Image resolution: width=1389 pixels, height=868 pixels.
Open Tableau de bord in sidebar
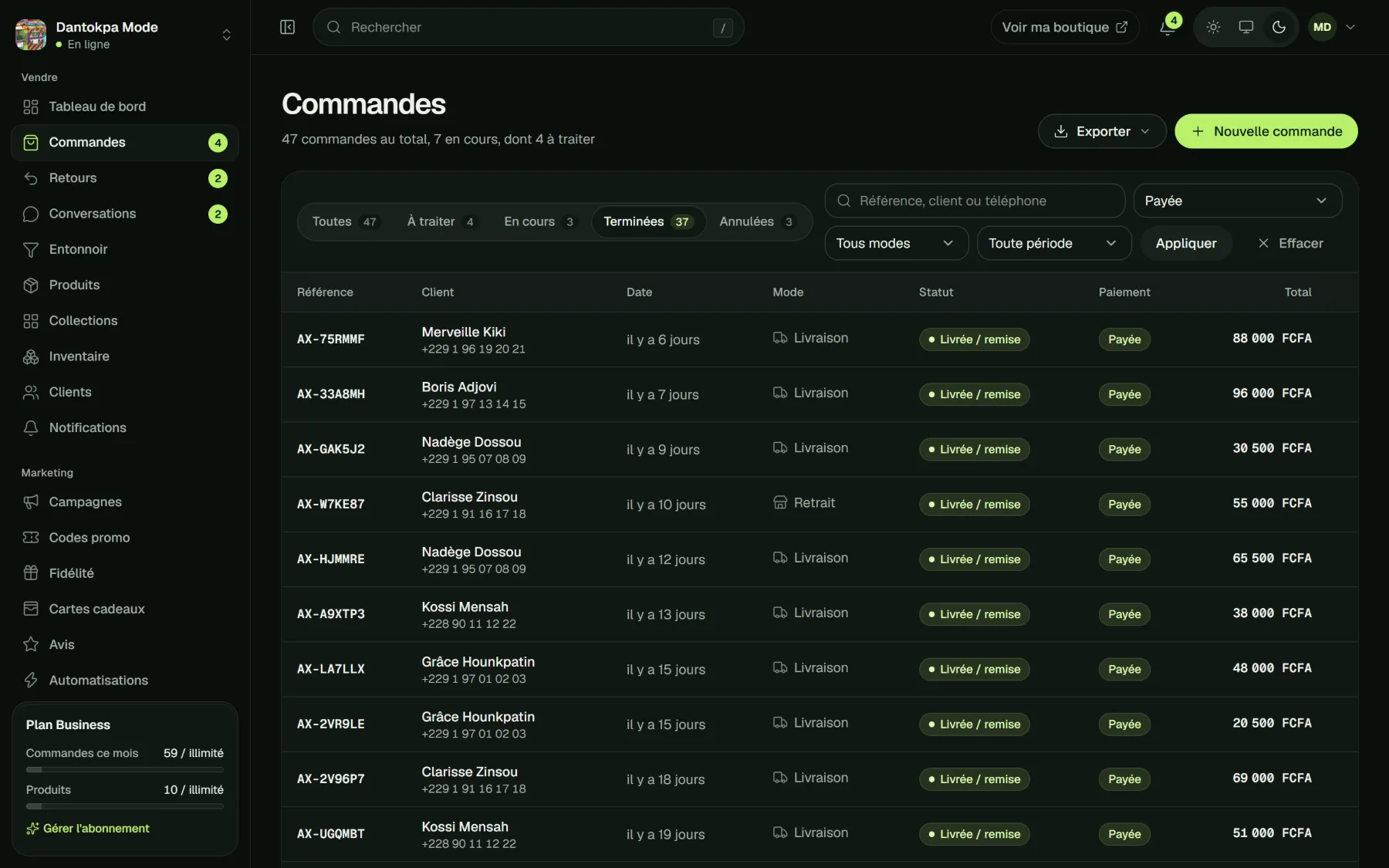[125, 106]
